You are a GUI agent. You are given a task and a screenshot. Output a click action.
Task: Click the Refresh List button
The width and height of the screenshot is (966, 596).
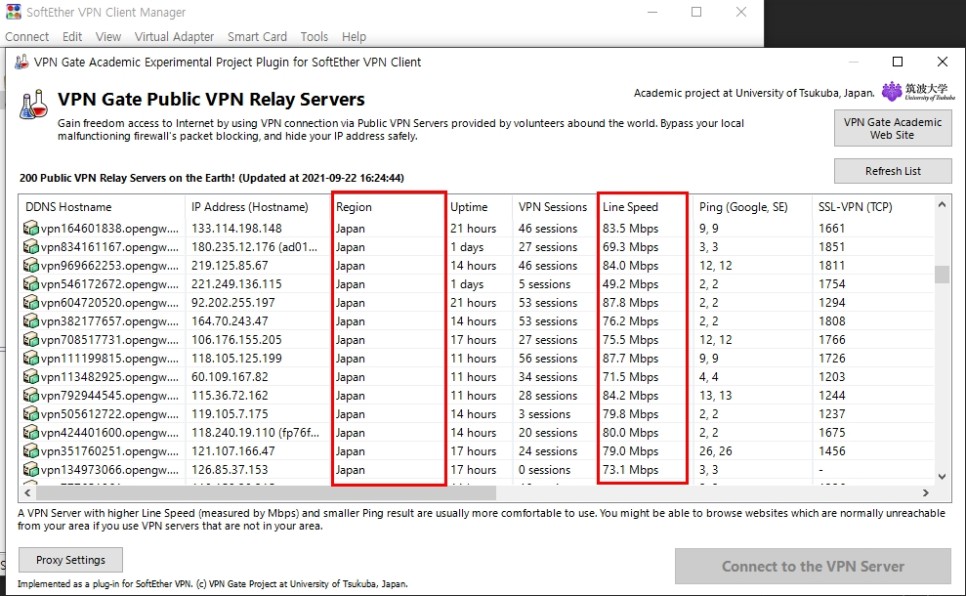tap(893, 171)
